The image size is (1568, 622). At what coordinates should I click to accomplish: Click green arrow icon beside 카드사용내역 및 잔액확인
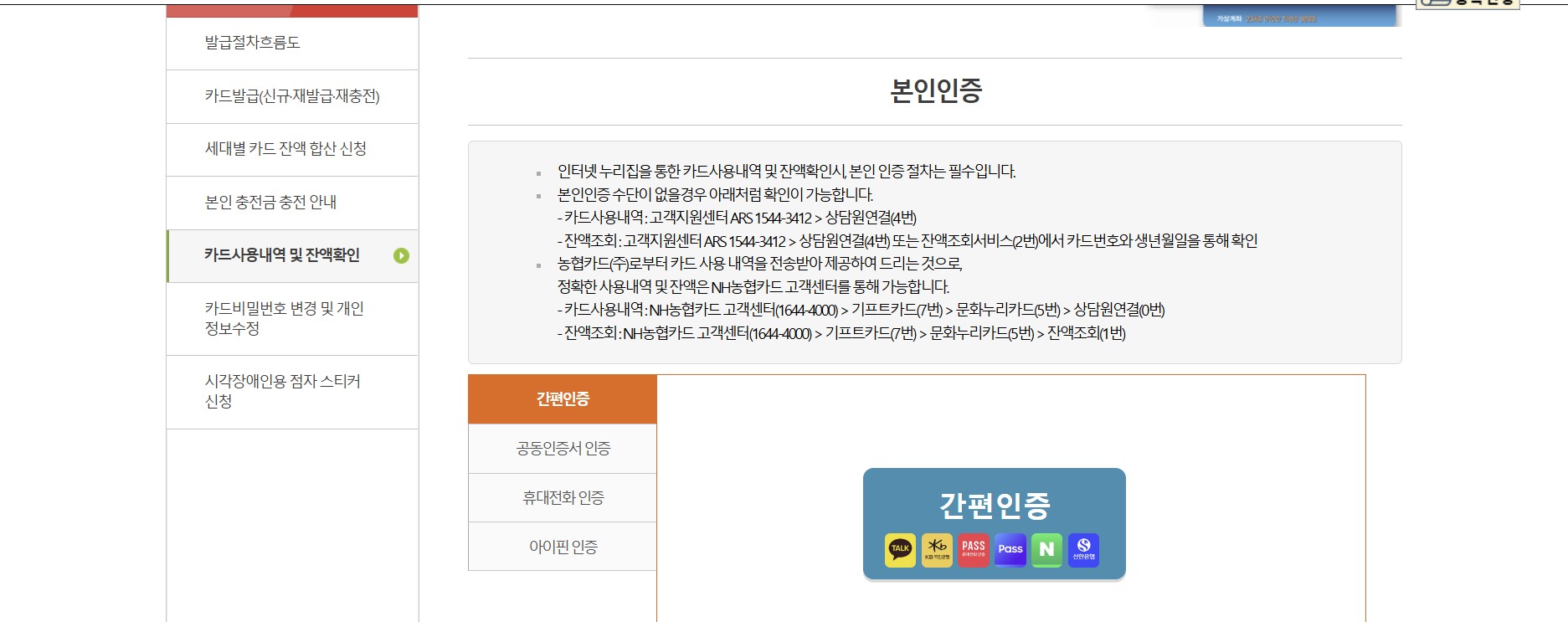[402, 255]
